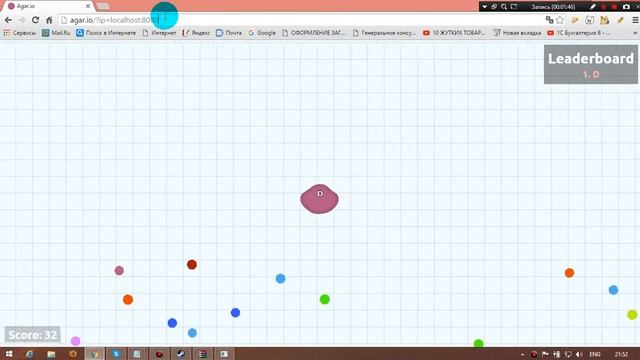Open the Новая вкладка bookmark
The width and height of the screenshot is (640, 360).
pyautogui.click(x=517, y=33)
